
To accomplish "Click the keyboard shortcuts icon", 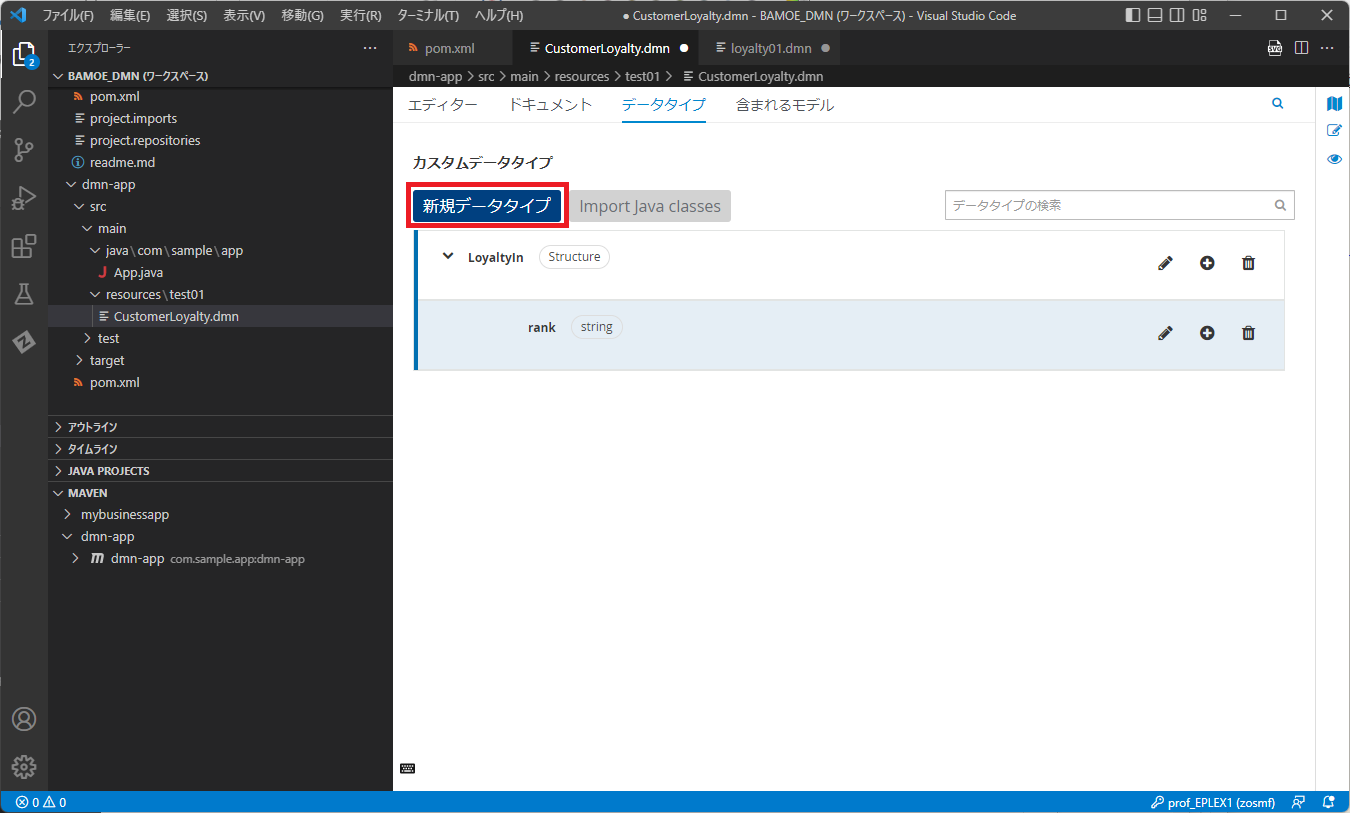I will point(407,768).
